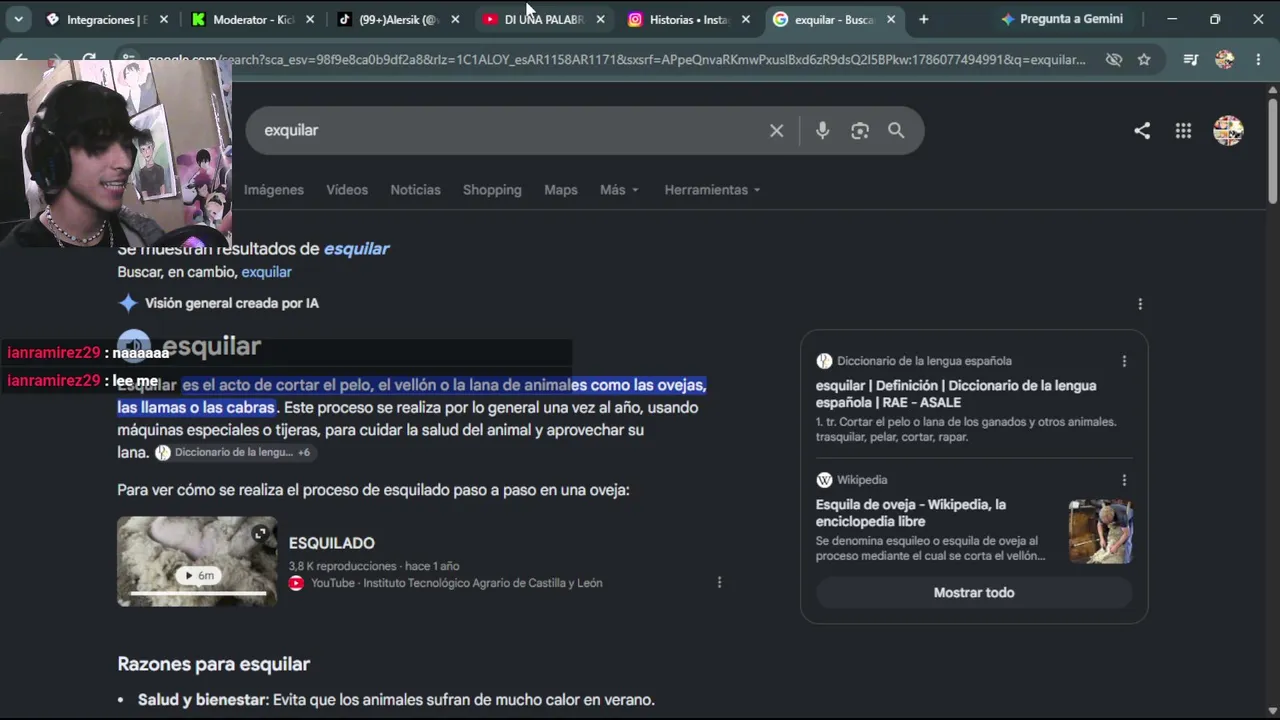The height and width of the screenshot is (720, 1280).
Task: Switch to the TikTok Alersik tab
Action: pos(399,19)
